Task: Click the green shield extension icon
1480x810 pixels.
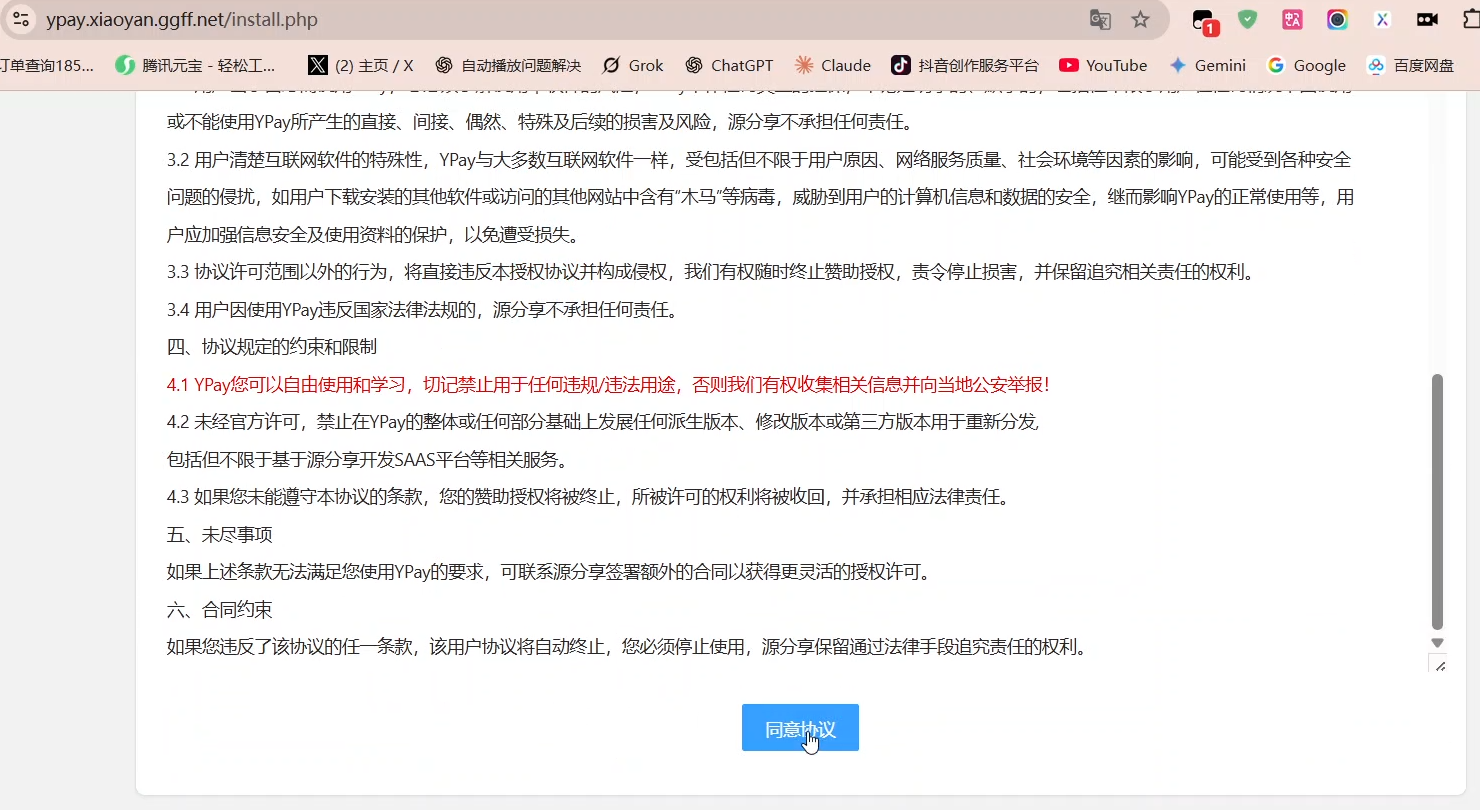Action: (1247, 19)
